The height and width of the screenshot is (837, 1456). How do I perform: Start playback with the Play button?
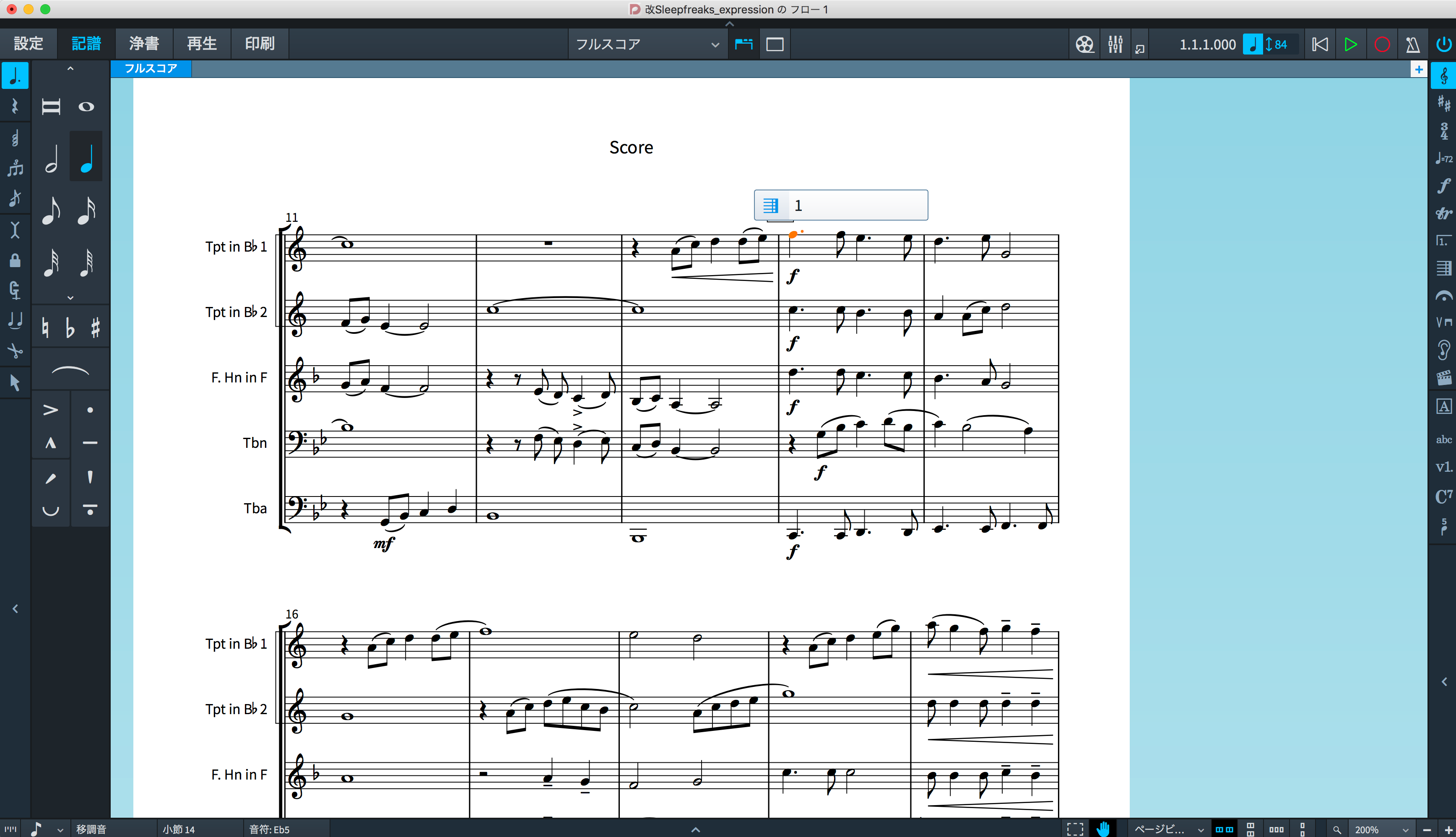pos(1351,44)
